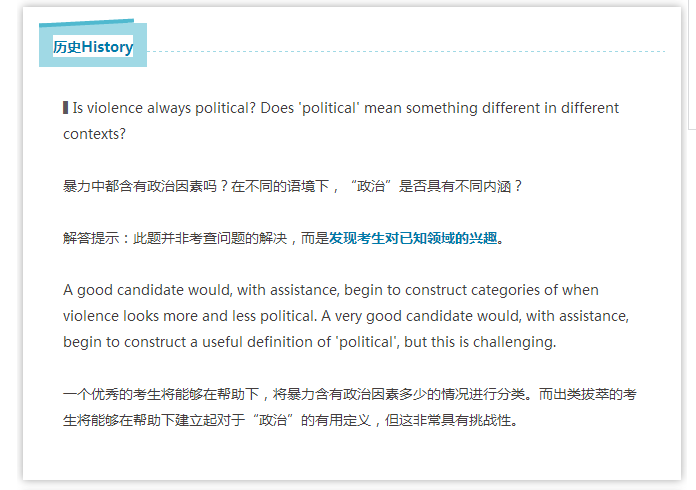Click the teal folded strip atop History tag

[87, 23]
